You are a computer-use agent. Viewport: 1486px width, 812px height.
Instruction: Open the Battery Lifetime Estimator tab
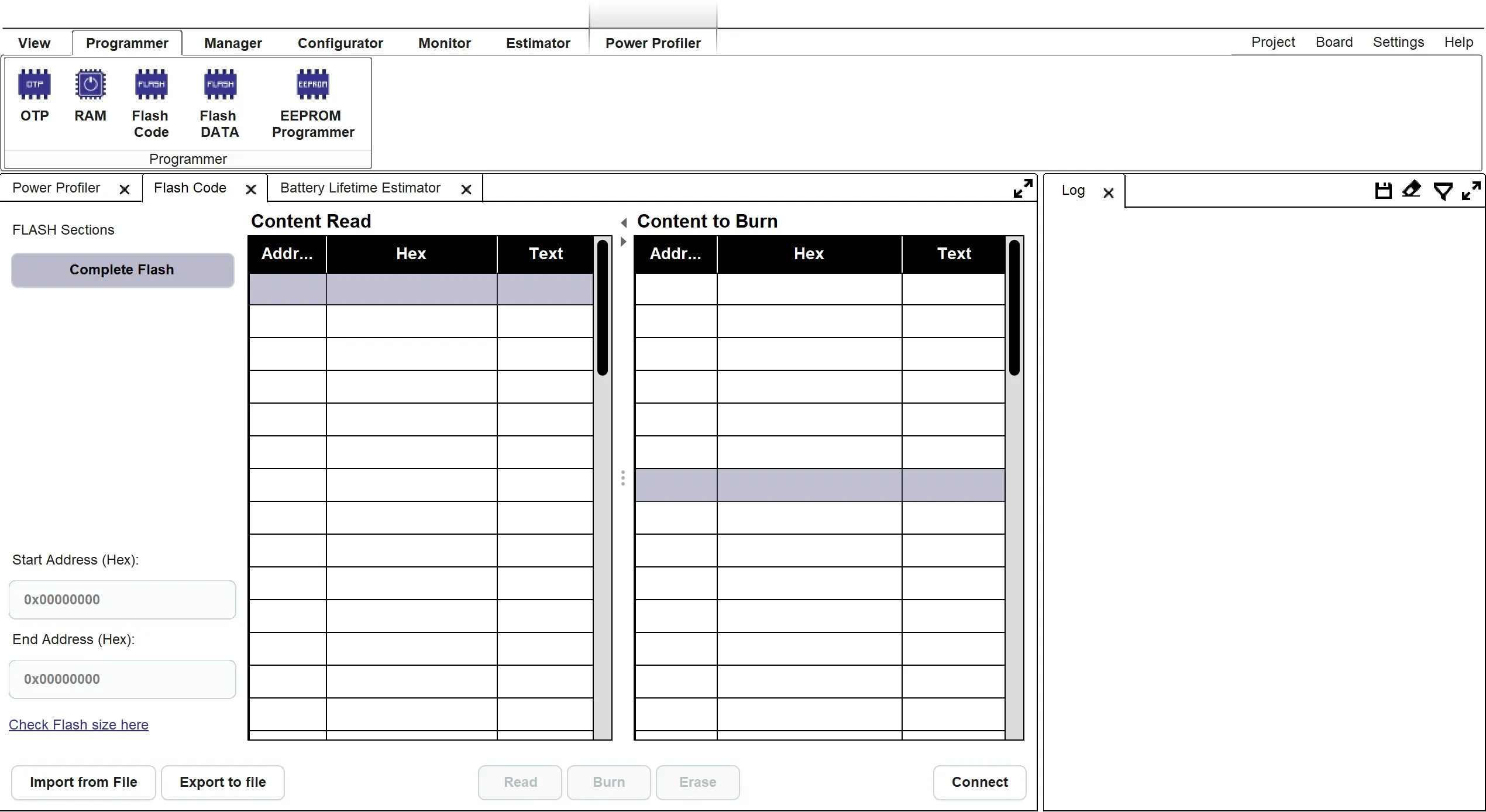click(360, 188)
